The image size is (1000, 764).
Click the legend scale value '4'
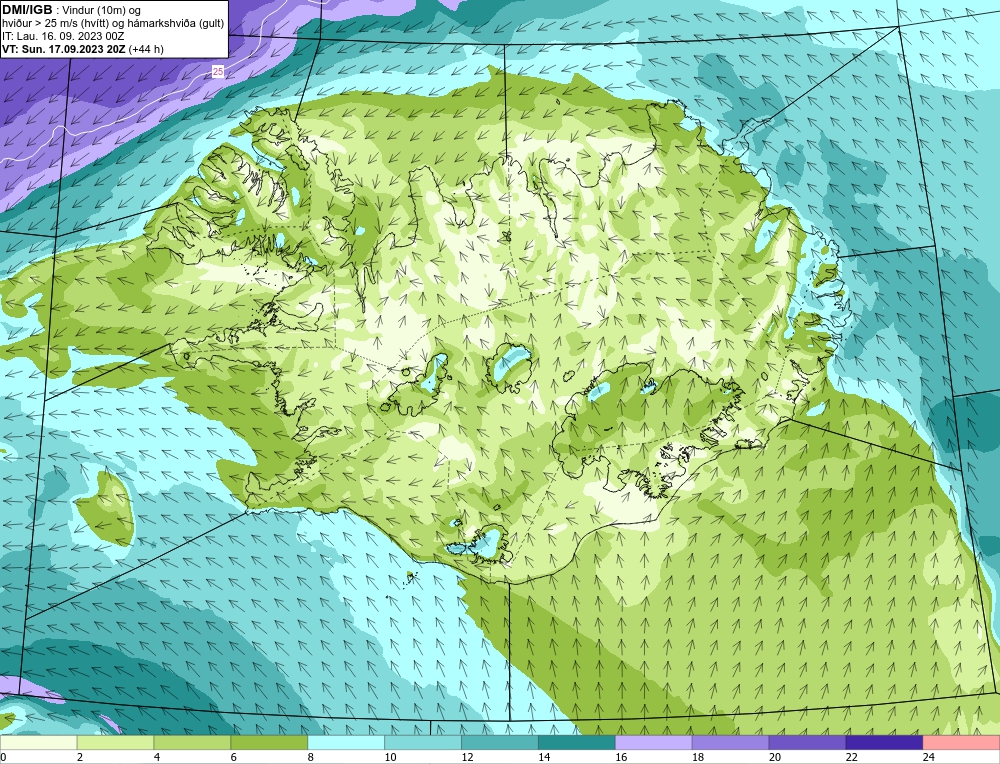[157, 757]
